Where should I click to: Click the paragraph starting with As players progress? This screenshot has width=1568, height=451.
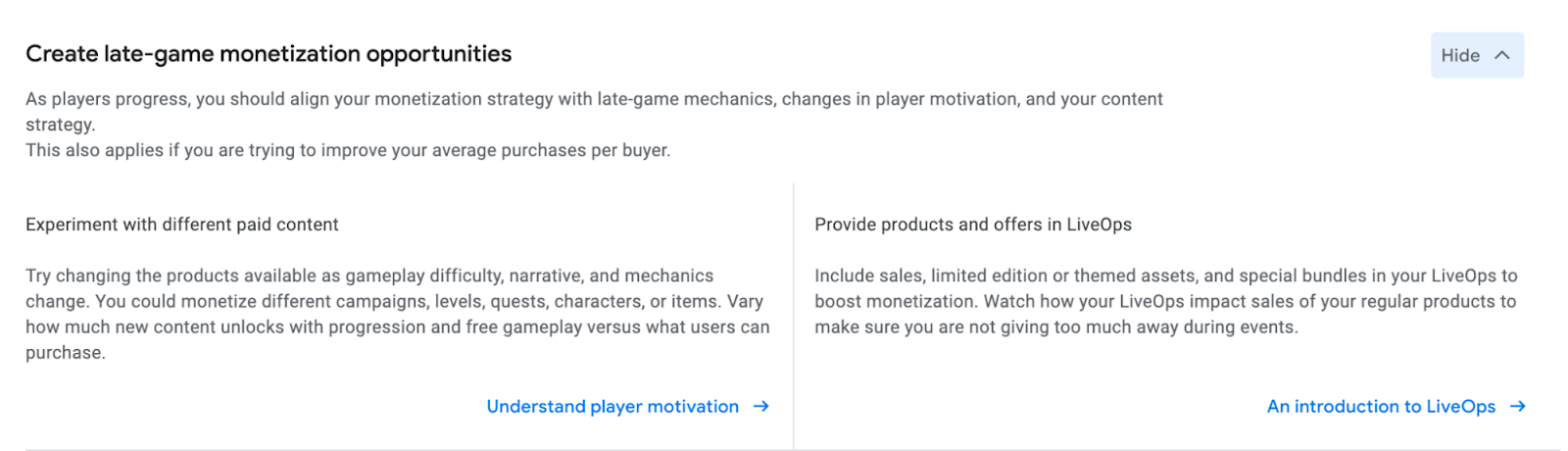click(594, 100)
